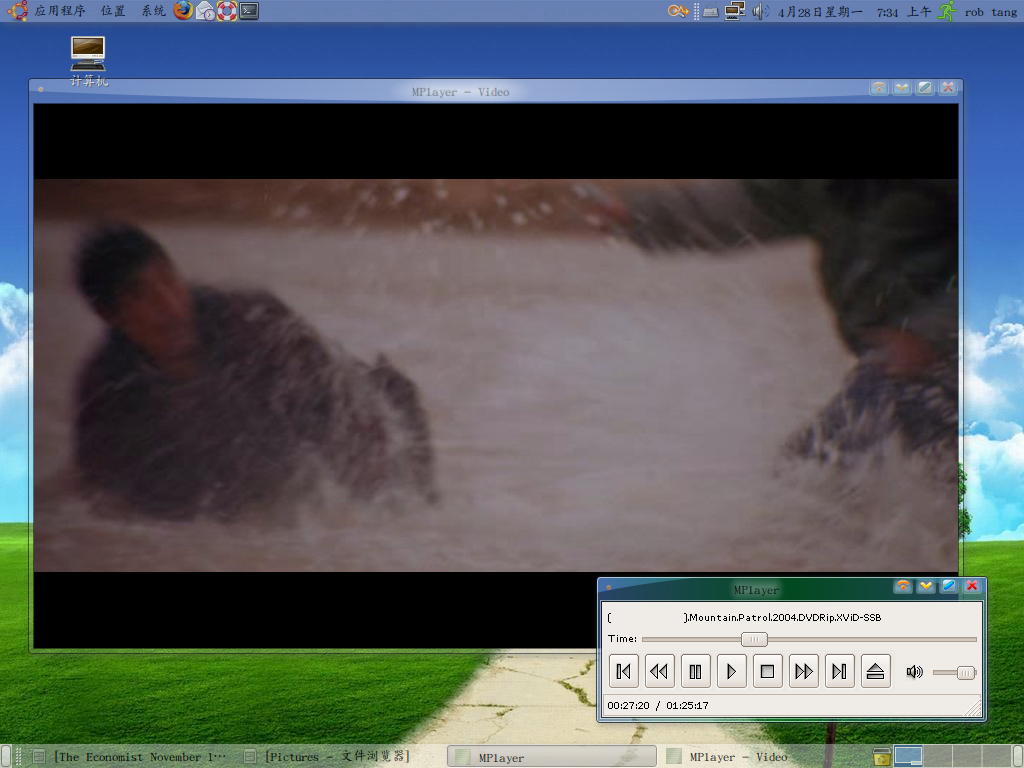The height and width of the screenshot is (768, 1024).
Task: Open the 计算机 Computer desktop icon
Action: (x=88, y=62)
